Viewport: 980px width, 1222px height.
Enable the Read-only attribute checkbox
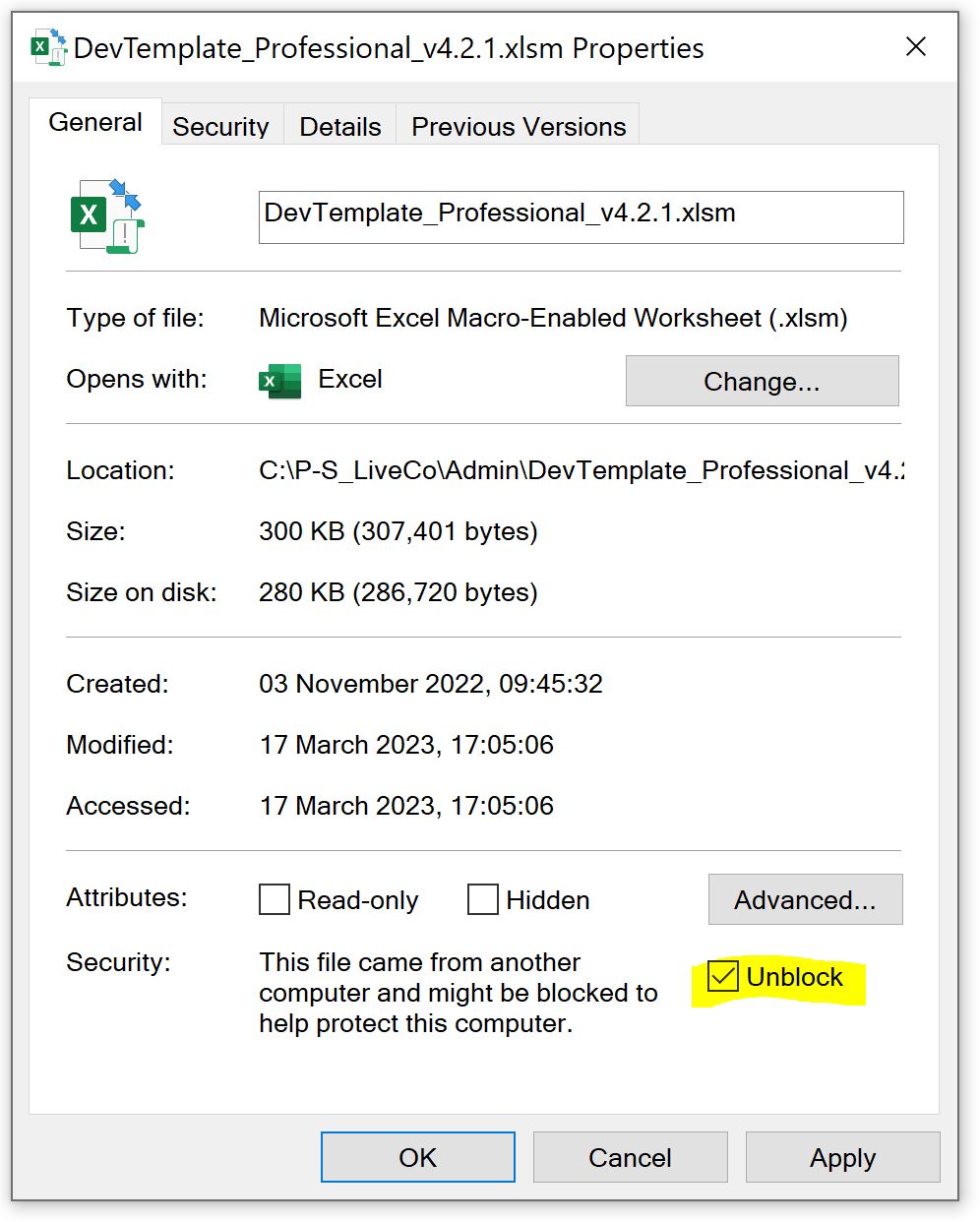[275, 899]
